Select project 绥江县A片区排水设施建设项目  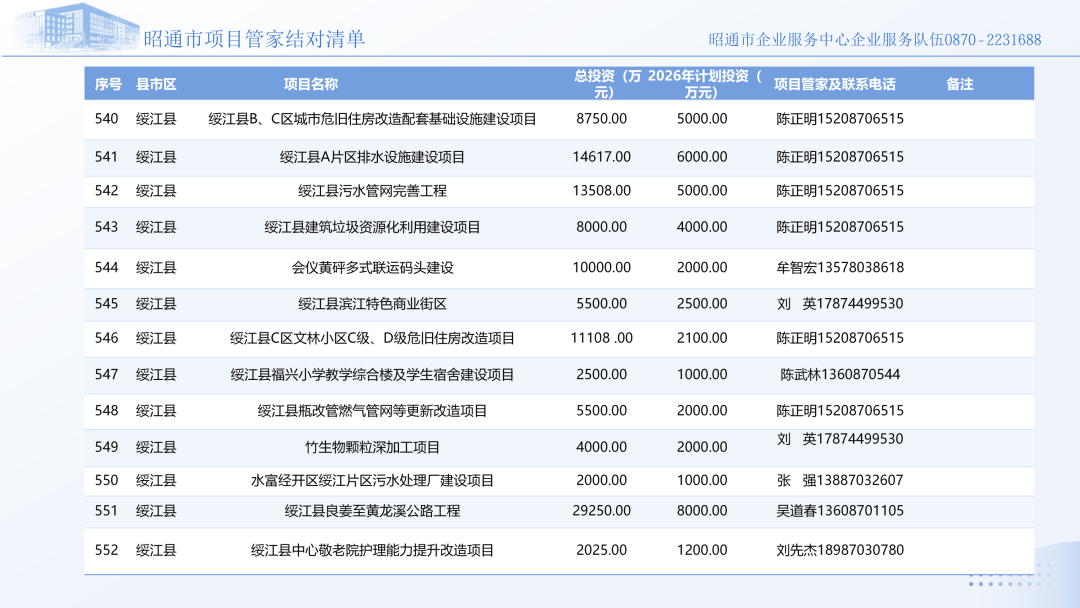[x=373, y=157]
